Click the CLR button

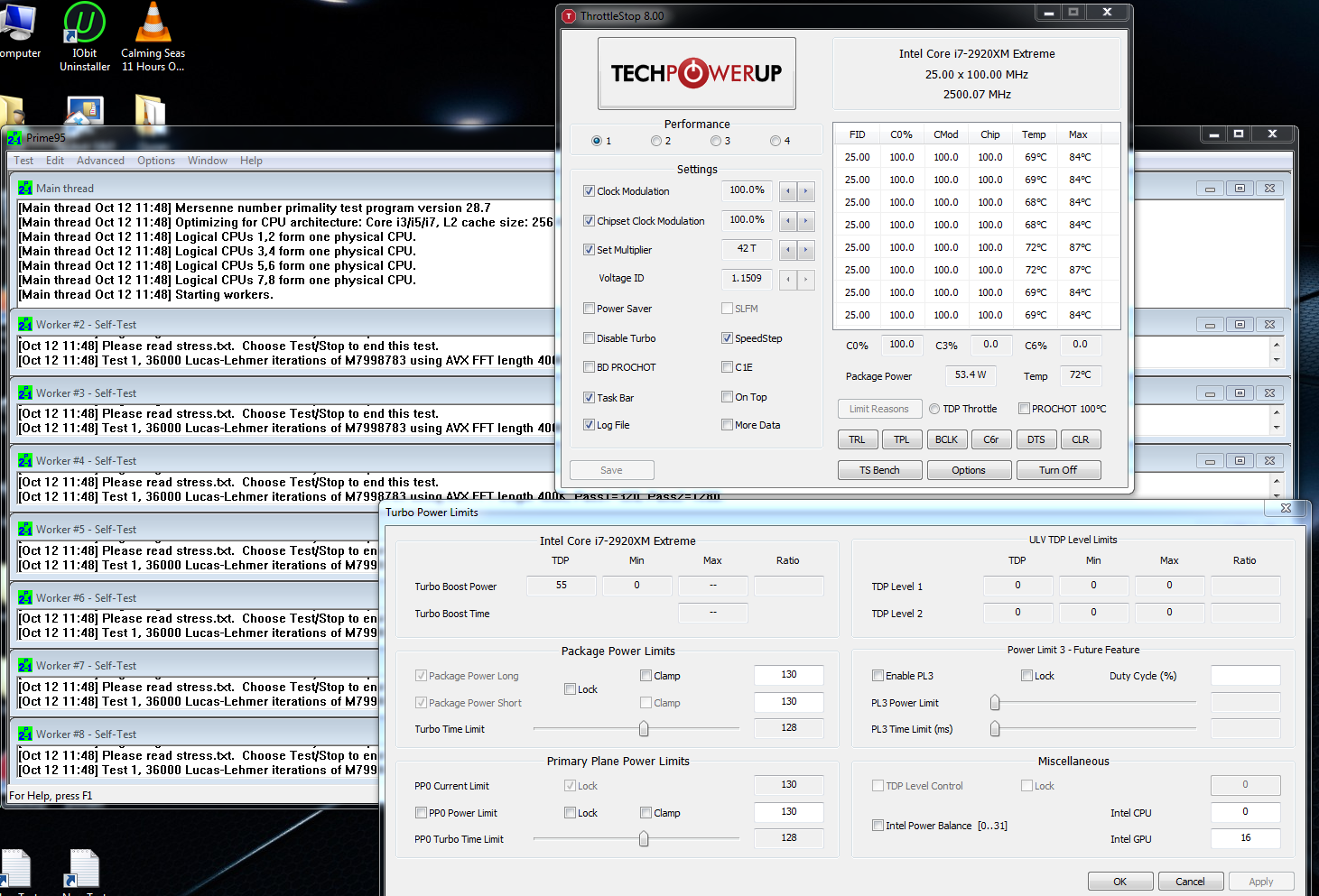pos(1081,440)
